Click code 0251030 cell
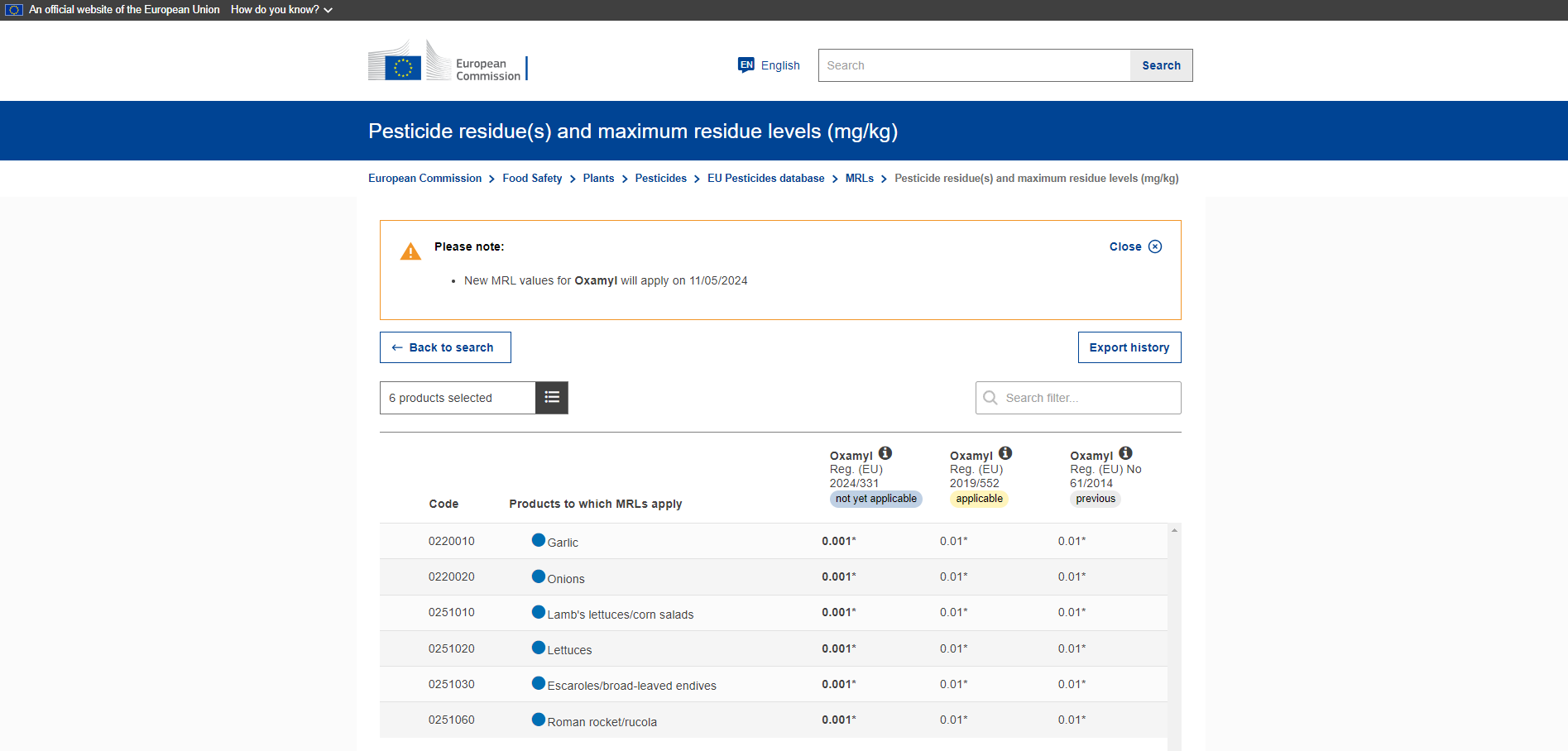 [451, 684]
